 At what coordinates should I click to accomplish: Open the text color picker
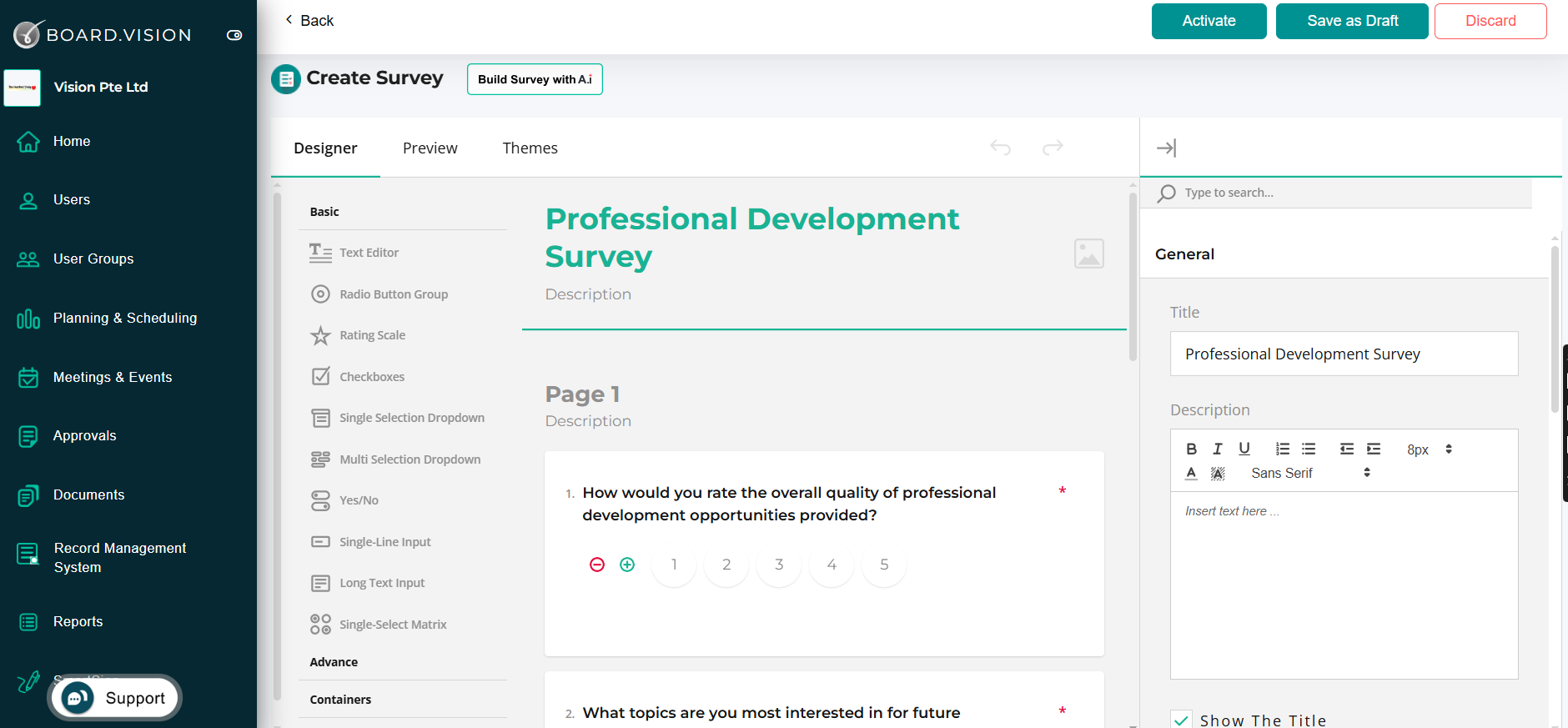(1191, 473)
